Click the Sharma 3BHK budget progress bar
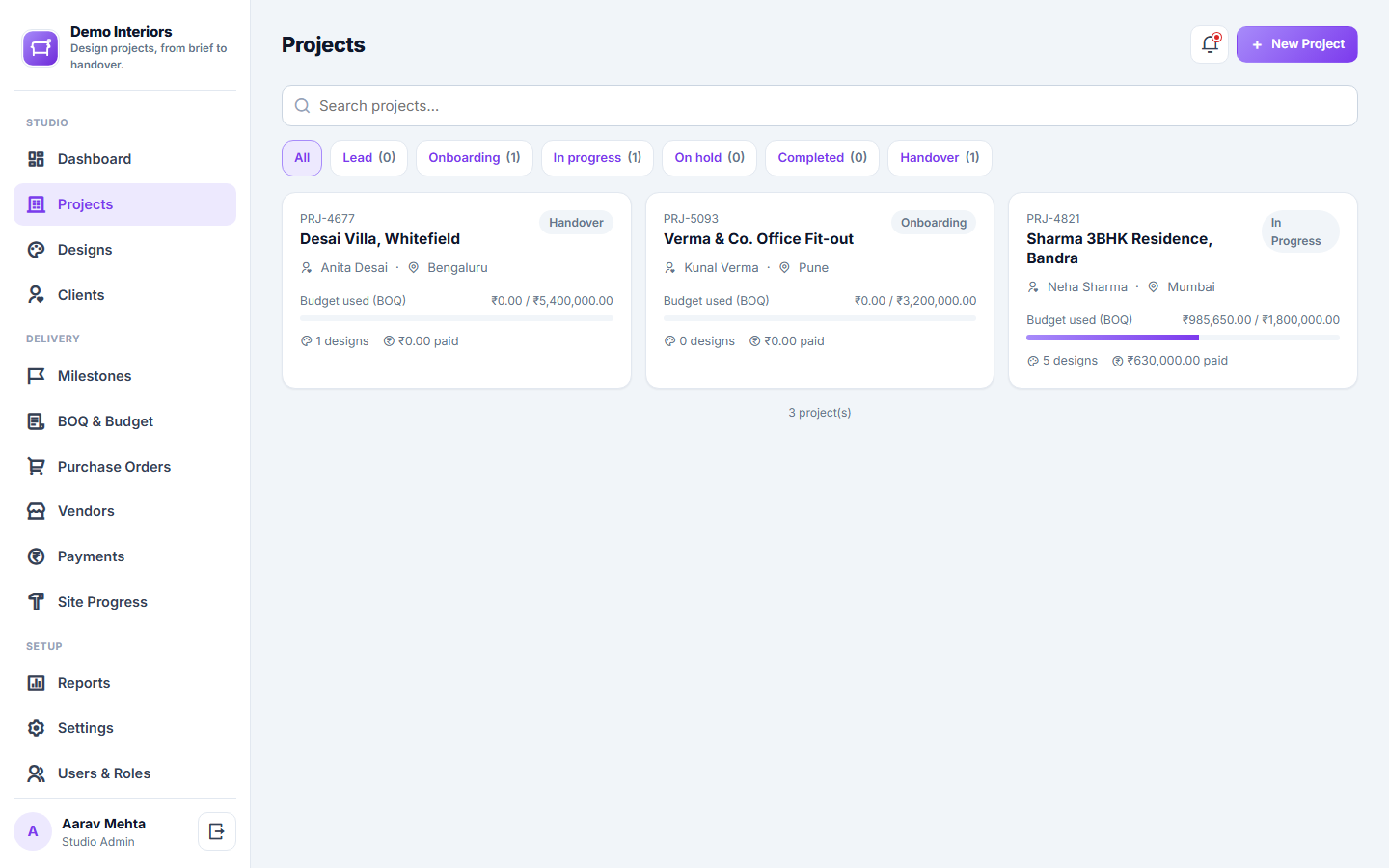Screen dimensions: 1389x868 pos(1183,338)
